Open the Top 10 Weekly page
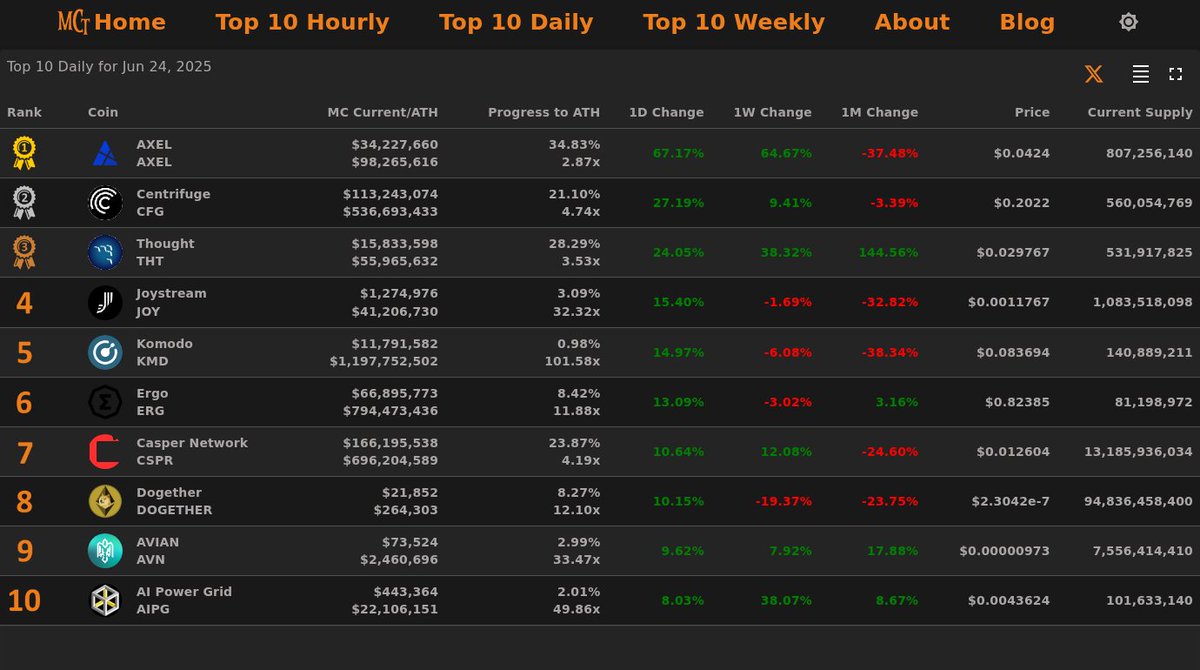1200x670 pixels. (734, 22)
